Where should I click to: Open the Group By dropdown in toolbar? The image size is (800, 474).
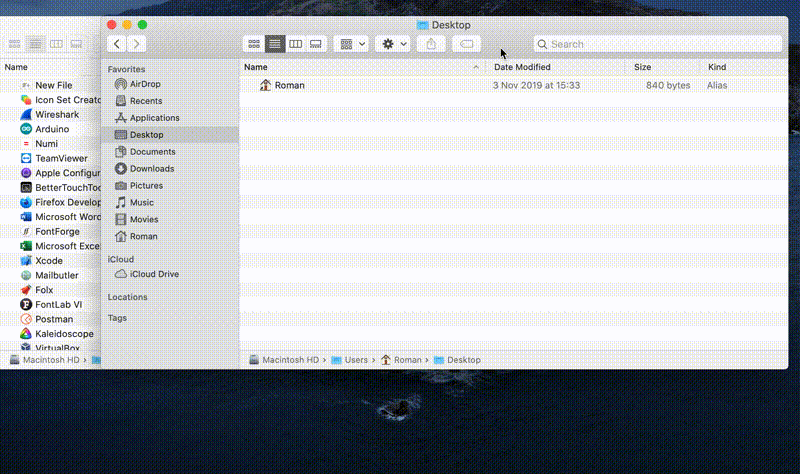(x=352, y=44)
